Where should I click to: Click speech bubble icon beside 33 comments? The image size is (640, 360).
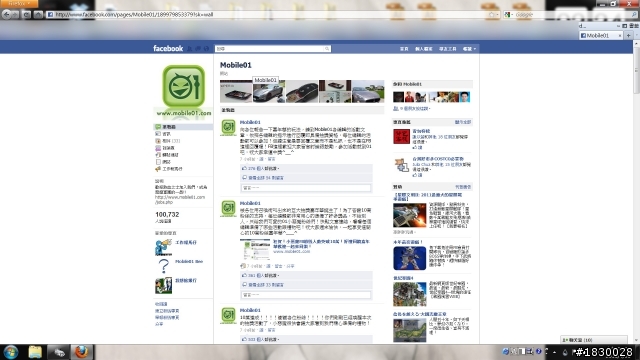pos(244,285)
